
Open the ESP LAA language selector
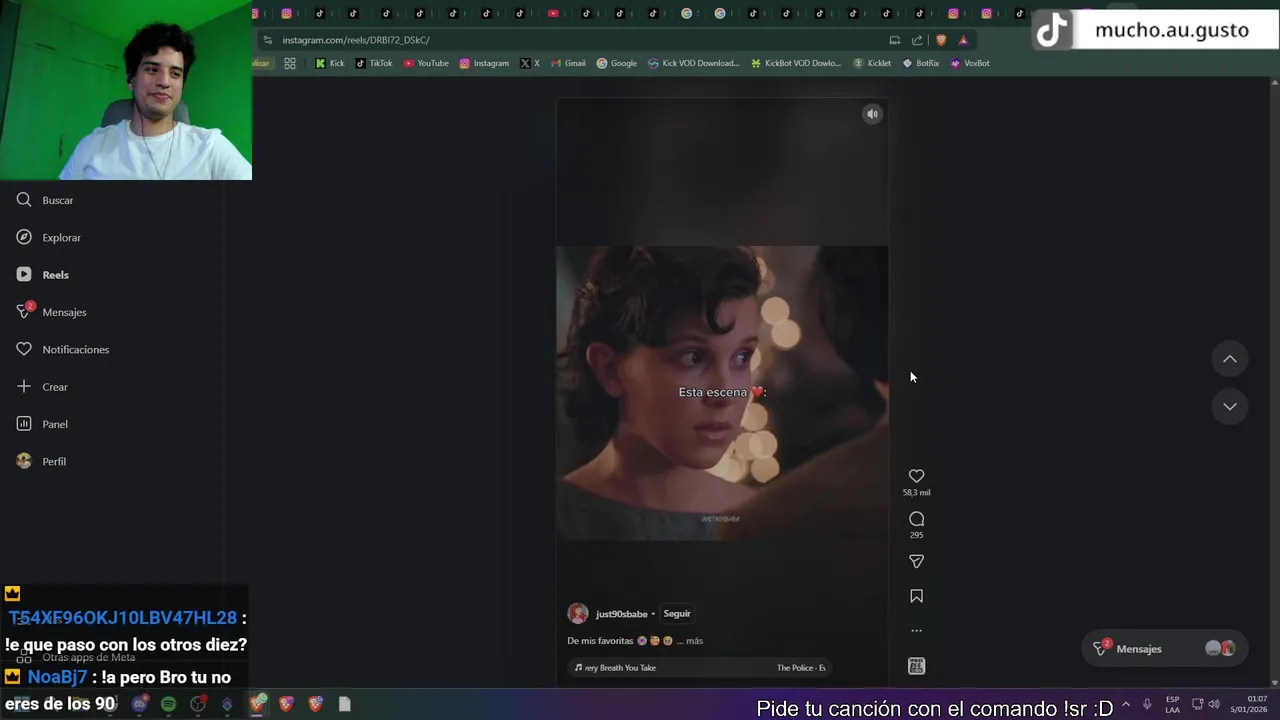click(x=1172, y=704)
